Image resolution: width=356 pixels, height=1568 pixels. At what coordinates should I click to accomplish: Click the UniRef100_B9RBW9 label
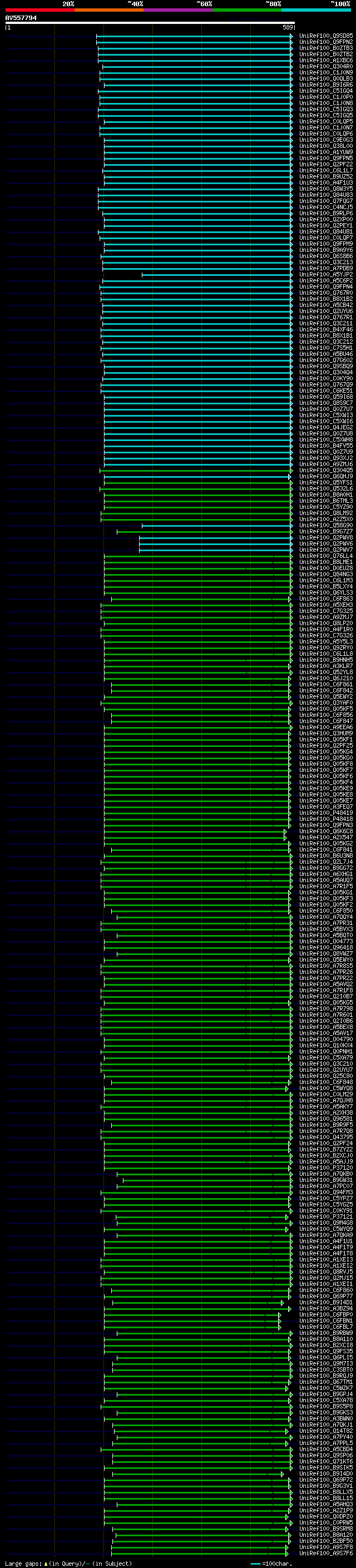[326, 1333]
